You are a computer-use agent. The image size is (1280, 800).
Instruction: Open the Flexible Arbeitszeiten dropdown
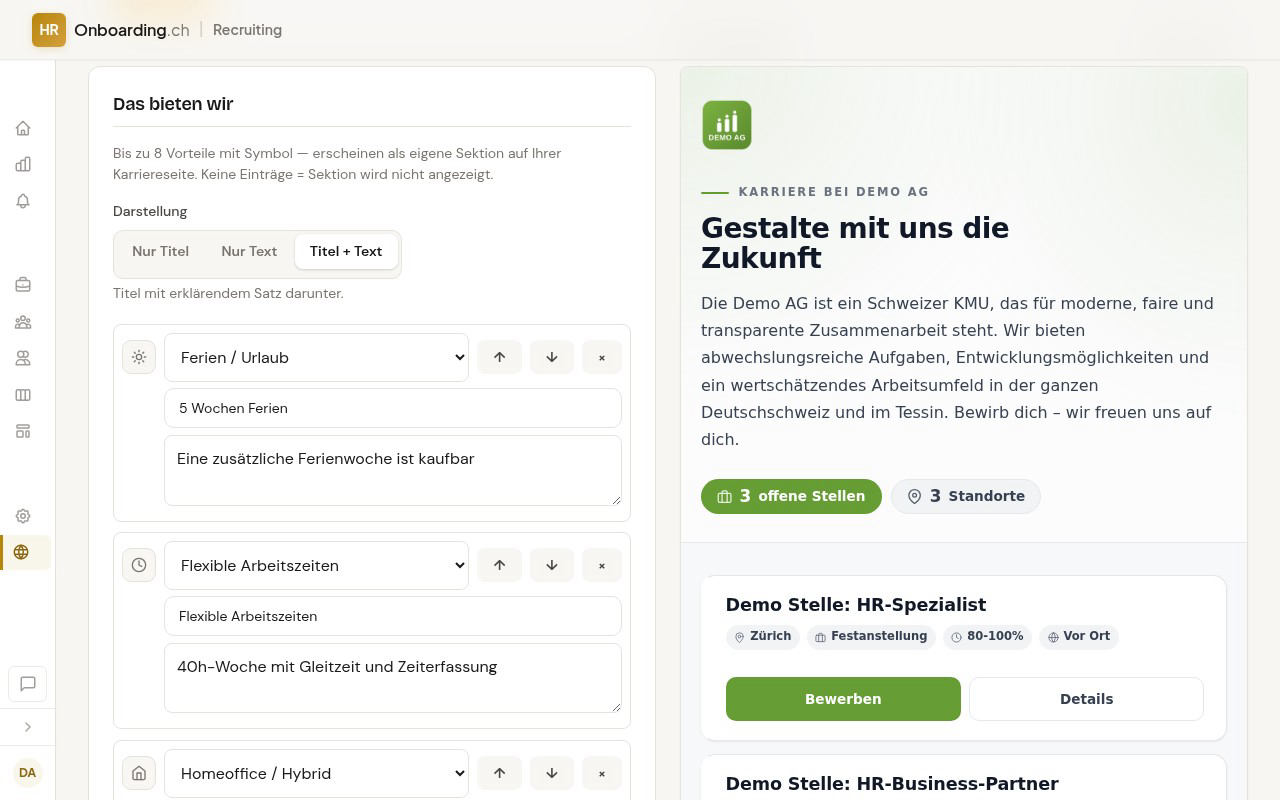[316, 565]
